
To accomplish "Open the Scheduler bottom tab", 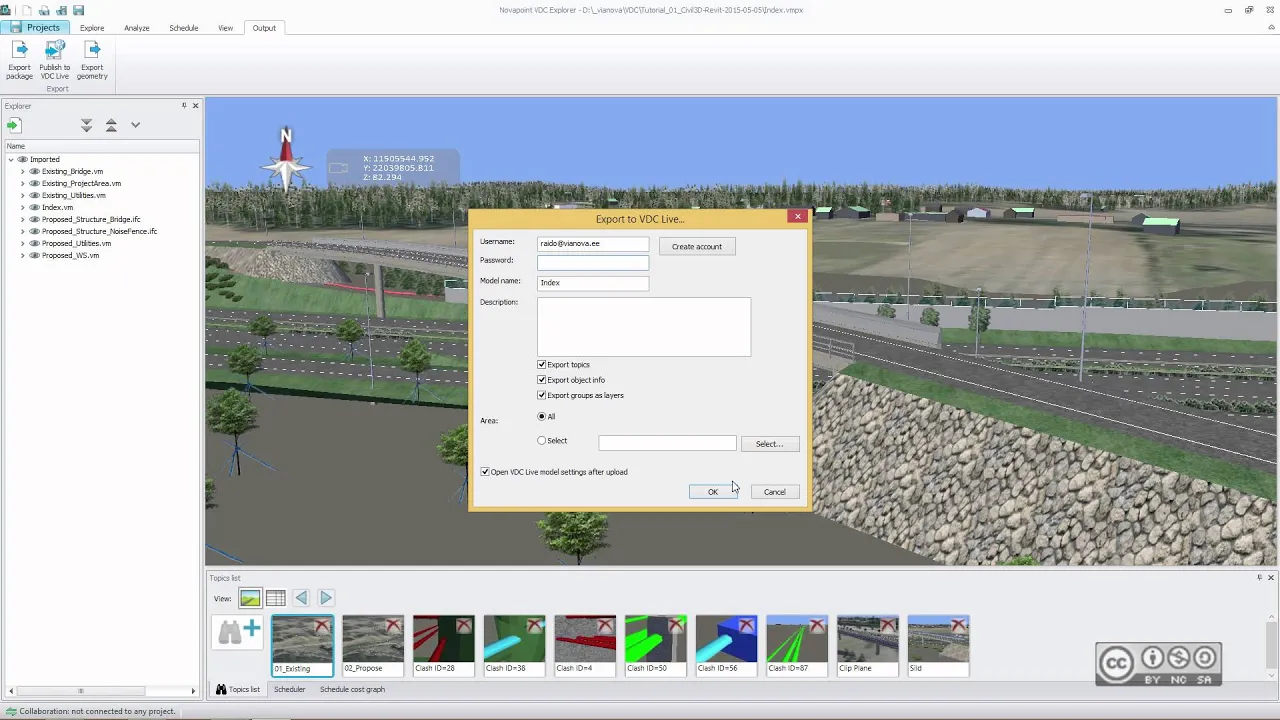I will pyautogui.click(x=290, y=689).
